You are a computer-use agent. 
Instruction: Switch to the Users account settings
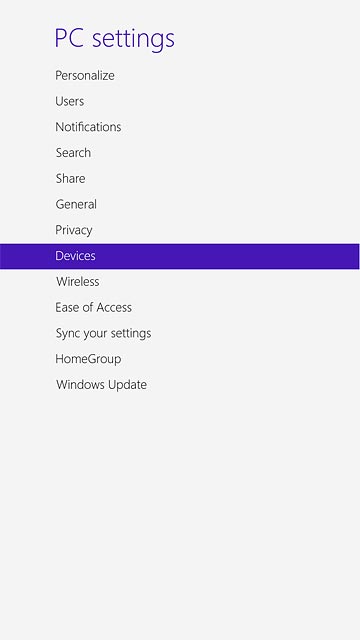(70, 101)
